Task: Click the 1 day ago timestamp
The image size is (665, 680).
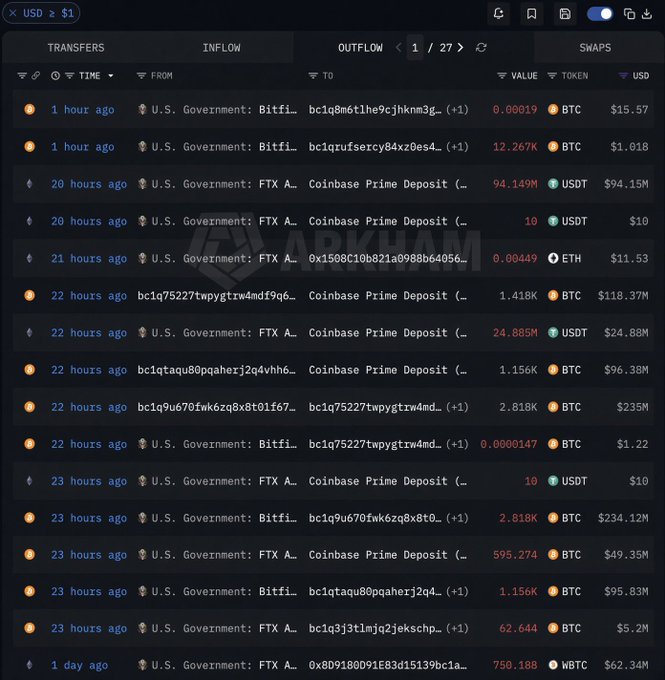Action: [79, 665]
